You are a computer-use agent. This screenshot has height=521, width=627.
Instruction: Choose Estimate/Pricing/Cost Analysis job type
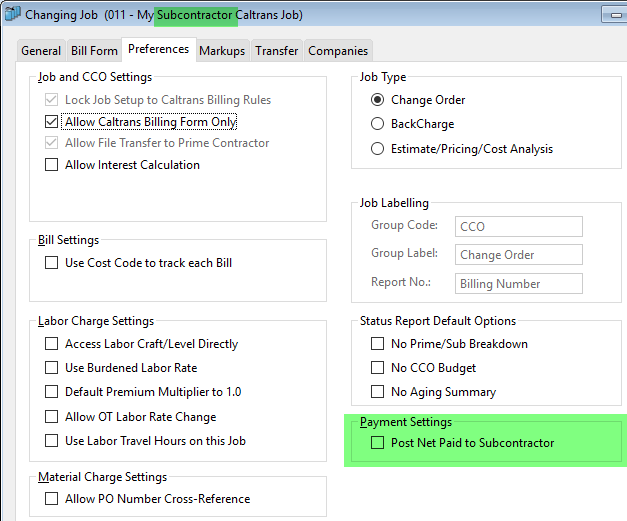(x=377, y=149)
